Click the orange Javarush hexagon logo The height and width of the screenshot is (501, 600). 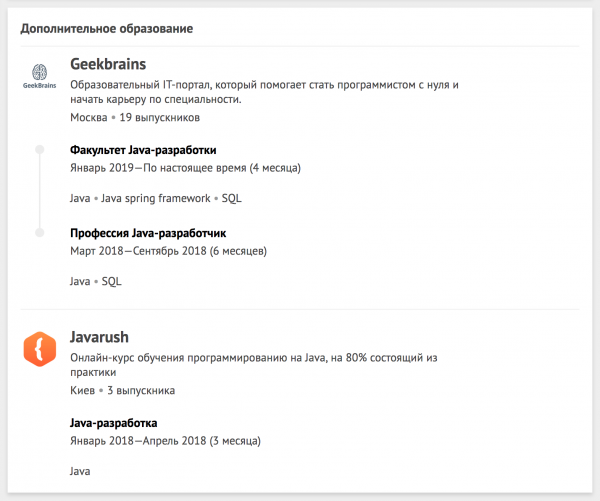[x=40, y=349]
